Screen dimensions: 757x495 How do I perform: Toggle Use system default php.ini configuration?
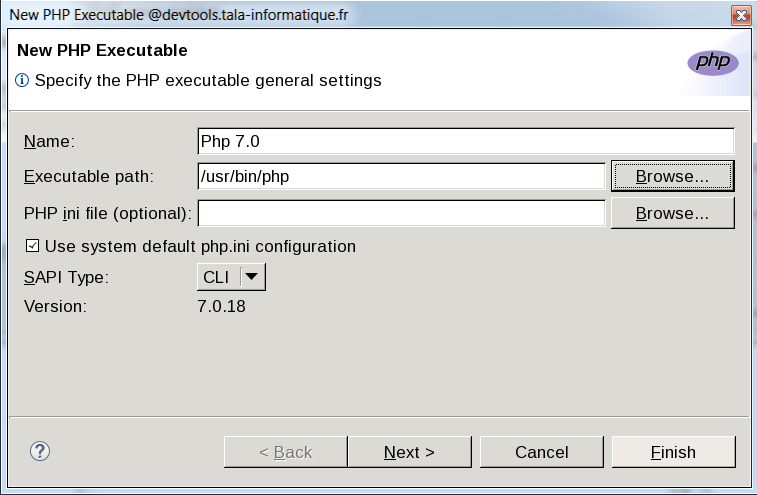pos(32,246)
